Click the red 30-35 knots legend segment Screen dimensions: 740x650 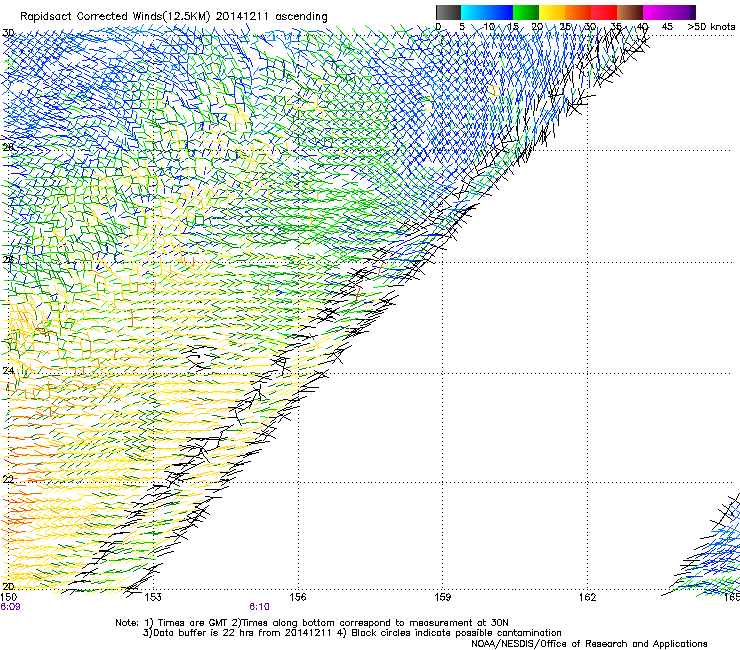pyautogui.click(x=604, y=12)
